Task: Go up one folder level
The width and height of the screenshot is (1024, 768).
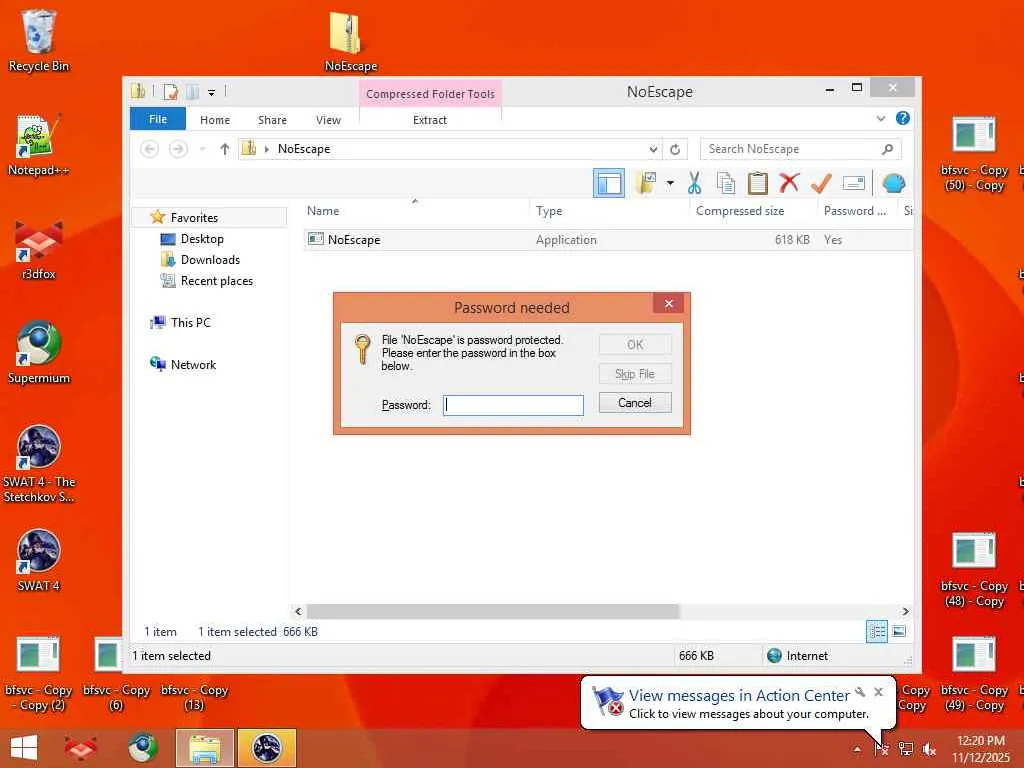Action: pyautogui.click(x=225, y=150)
